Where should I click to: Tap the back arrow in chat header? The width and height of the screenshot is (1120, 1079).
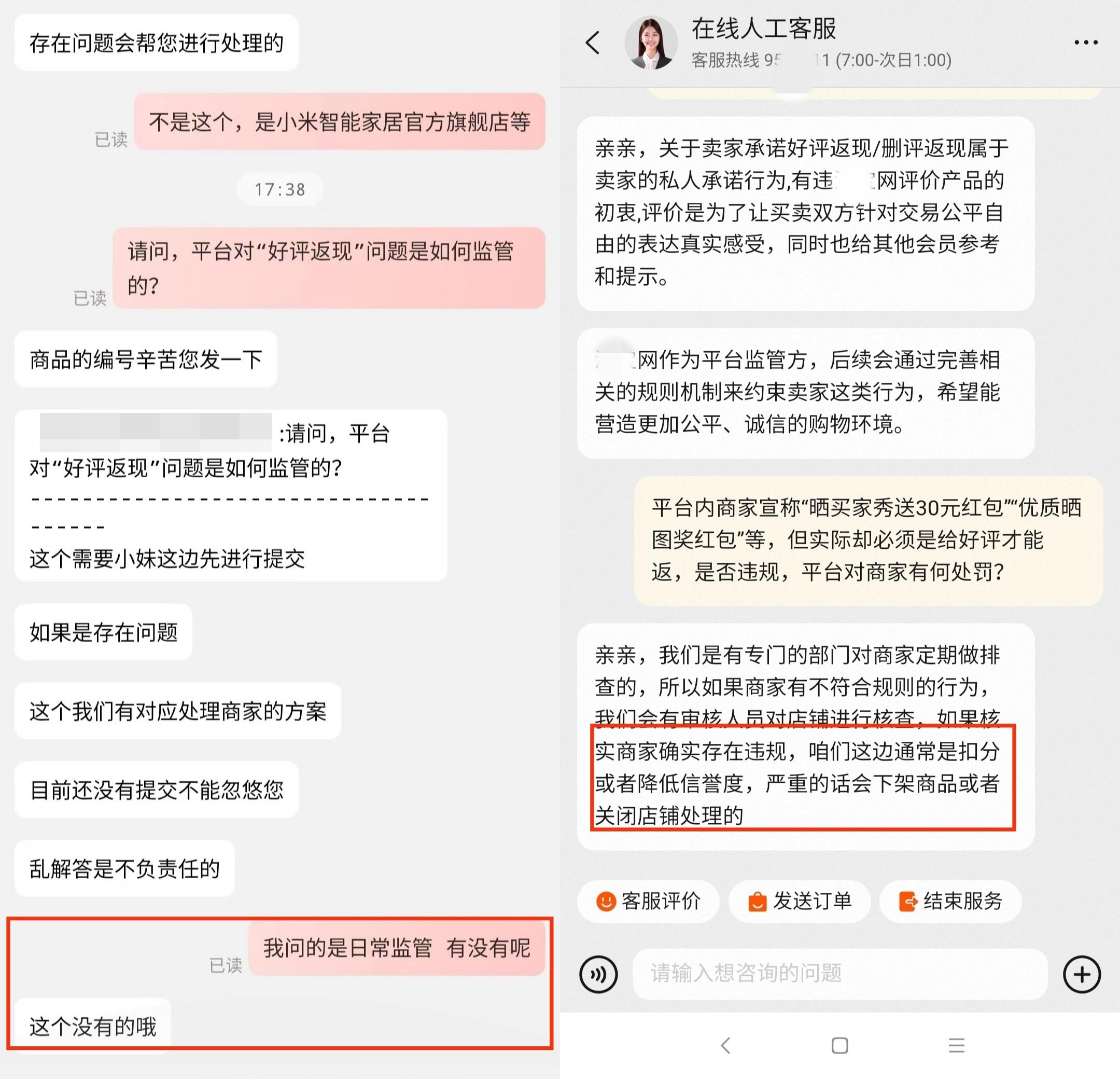(593, 43)
